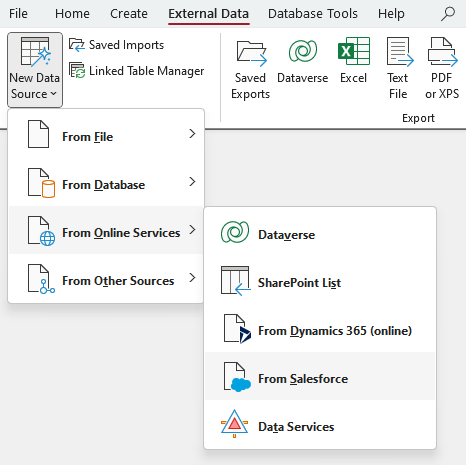Click the Export group label
Screen dimensions: 466x465
point(418,118)
